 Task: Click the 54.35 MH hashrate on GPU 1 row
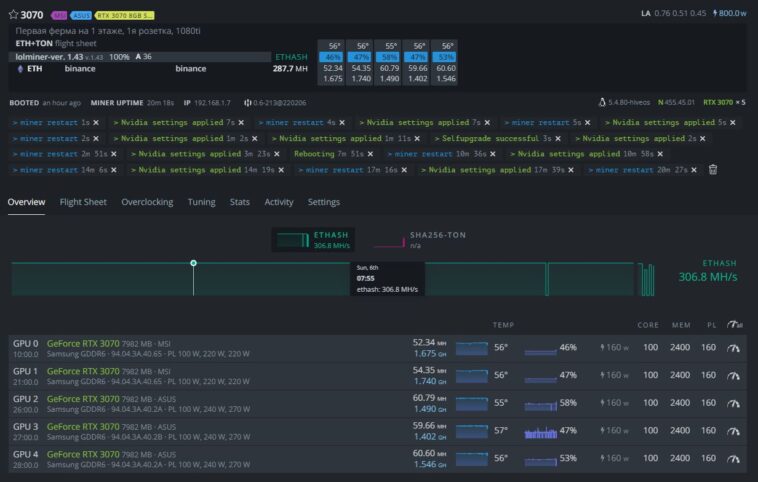click(x=429, y=370)
